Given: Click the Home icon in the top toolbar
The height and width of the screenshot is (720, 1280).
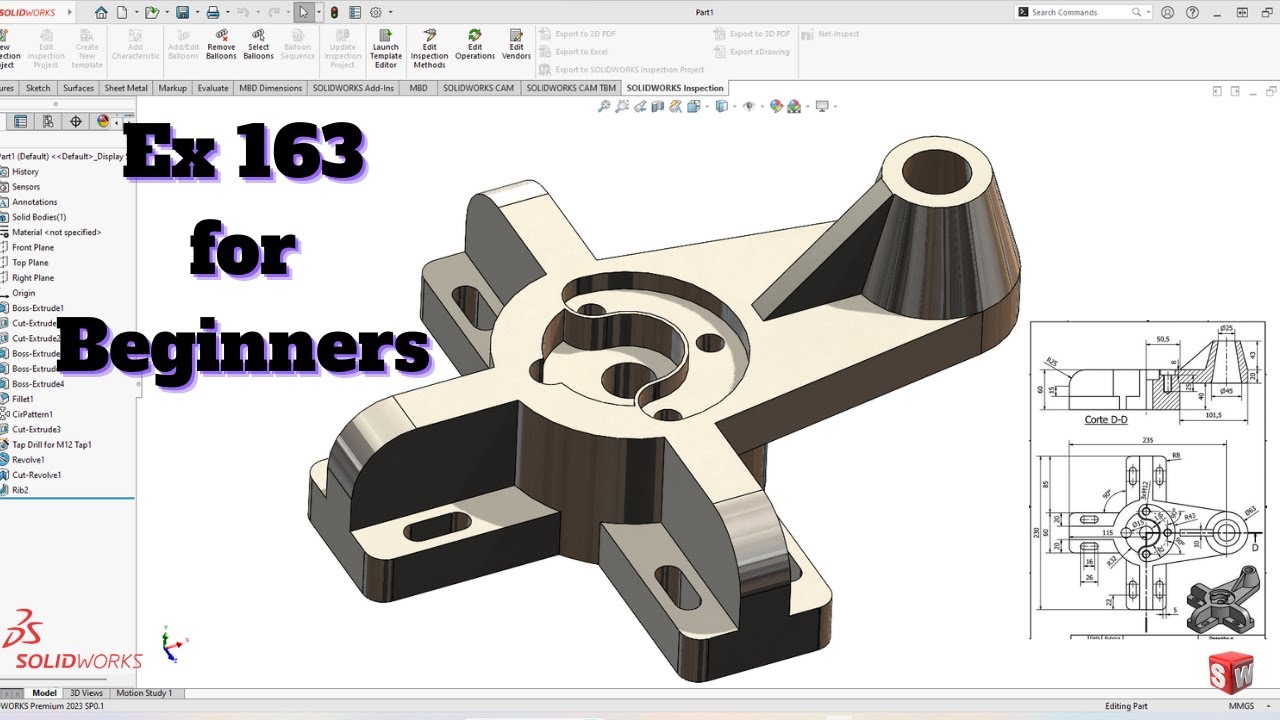Looking at the screenshot, I should pyautogui.click(x=101, y=12).
